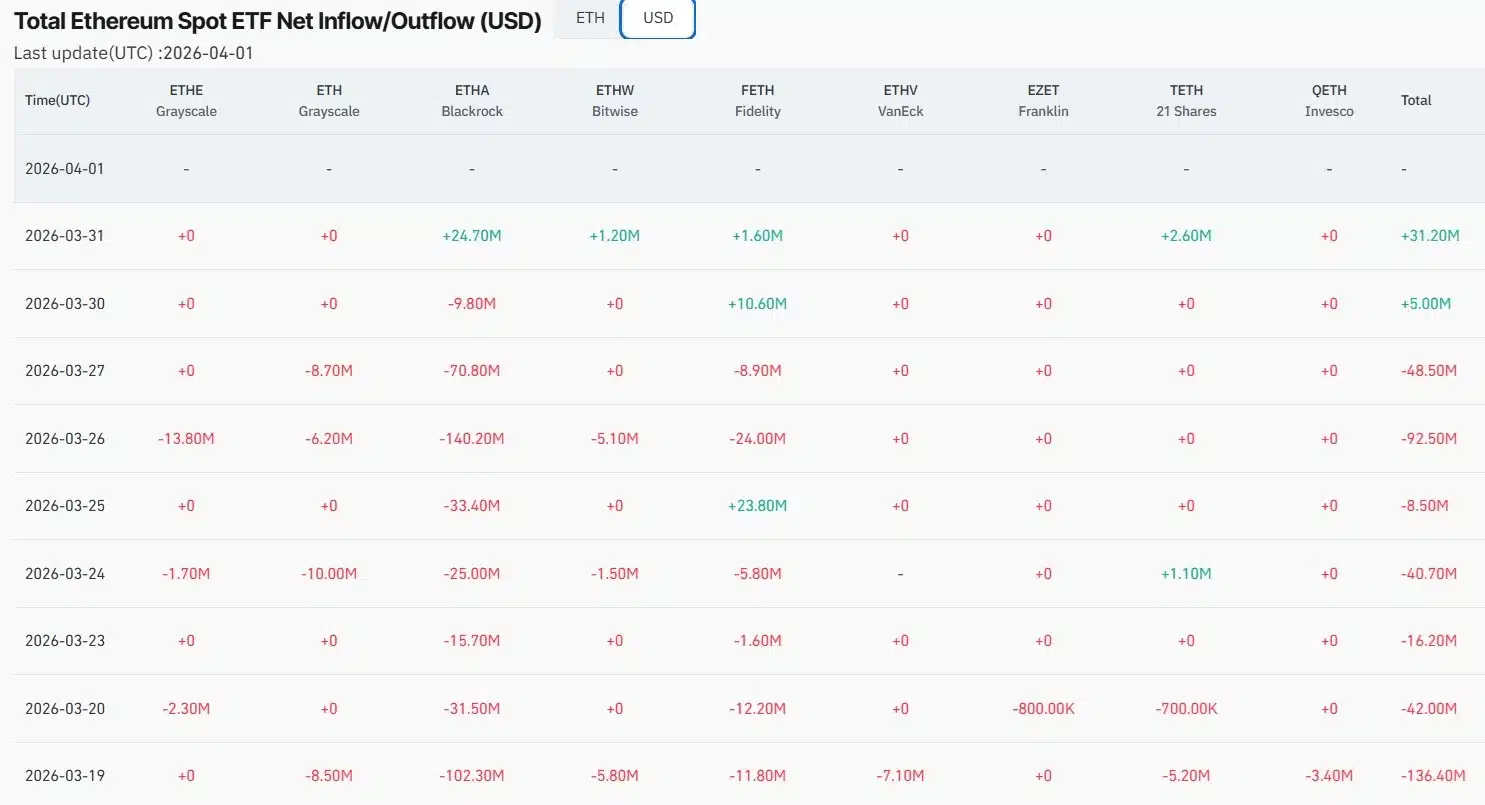Click the page title heading text

click(x=277, y=21)
